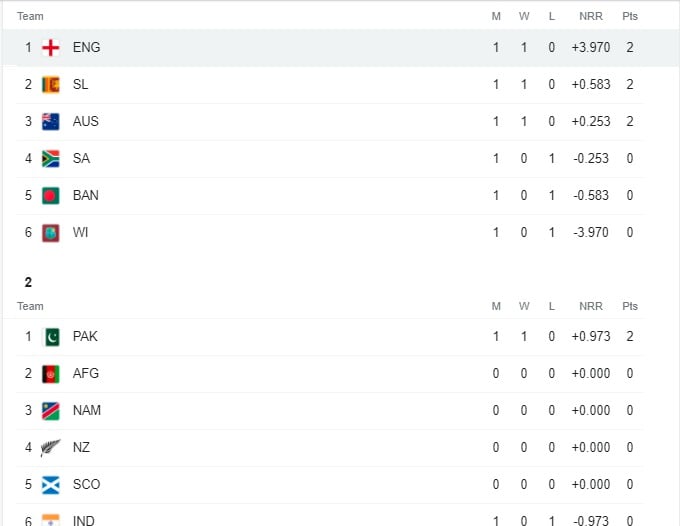The image size is (680, 526).
Task: Select the AFG team name
Action: [86, 374]
